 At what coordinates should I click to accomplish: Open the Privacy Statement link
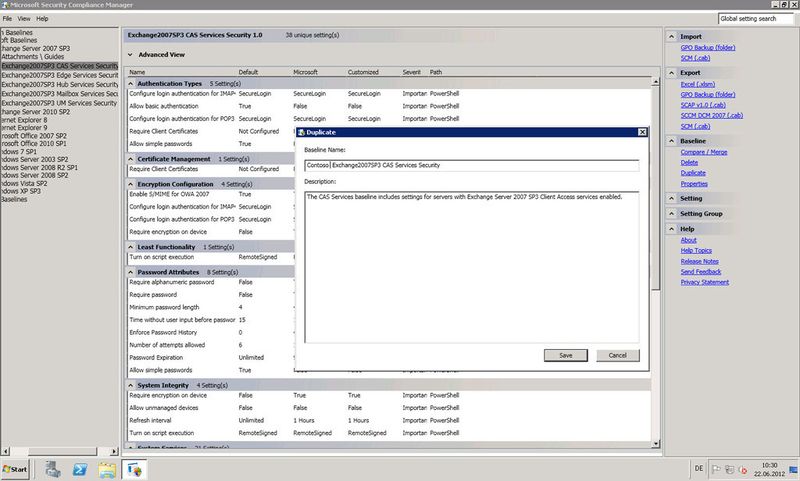coord(705,282)
